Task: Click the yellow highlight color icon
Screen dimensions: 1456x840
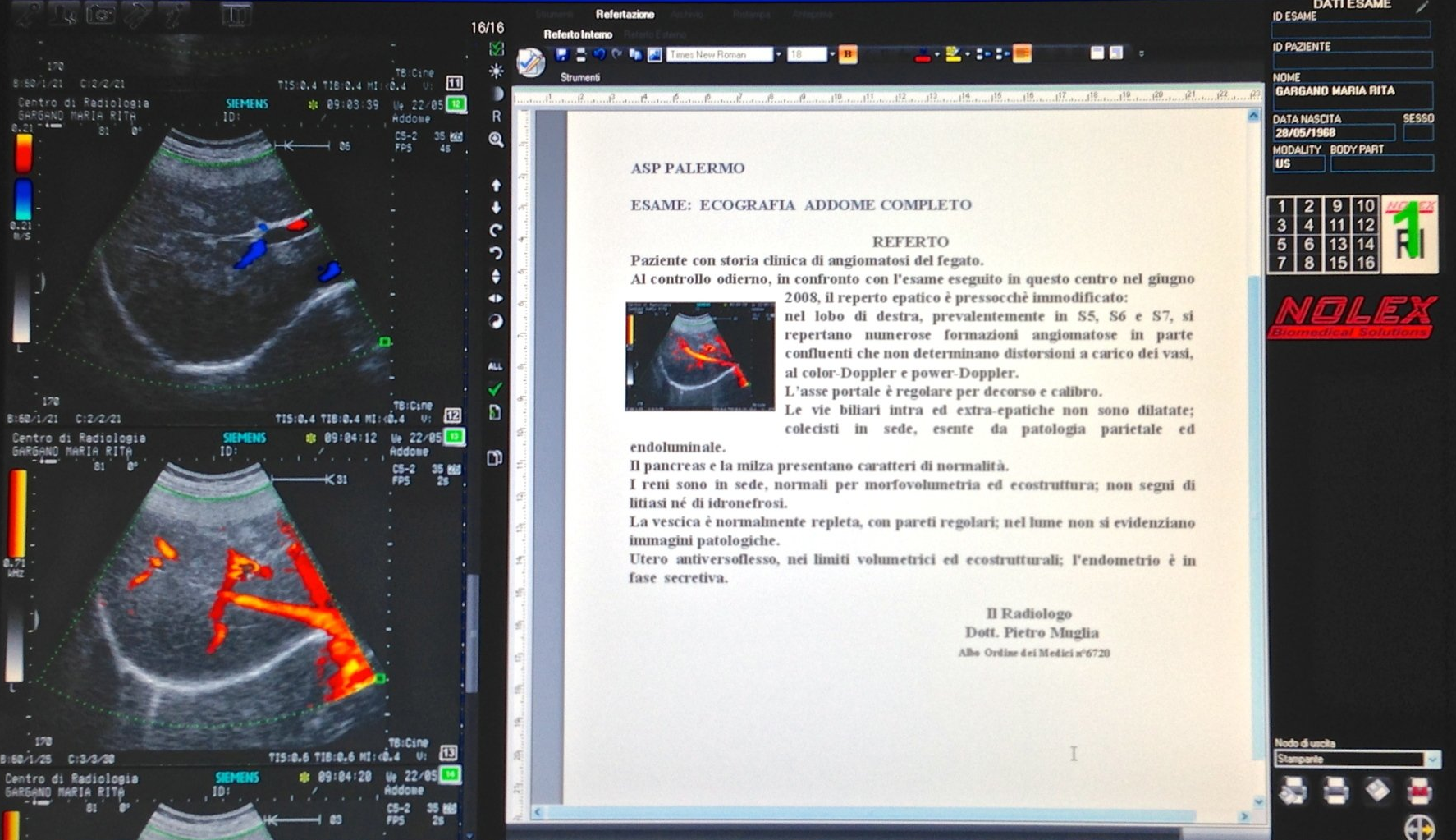Action: pos(952,55)
